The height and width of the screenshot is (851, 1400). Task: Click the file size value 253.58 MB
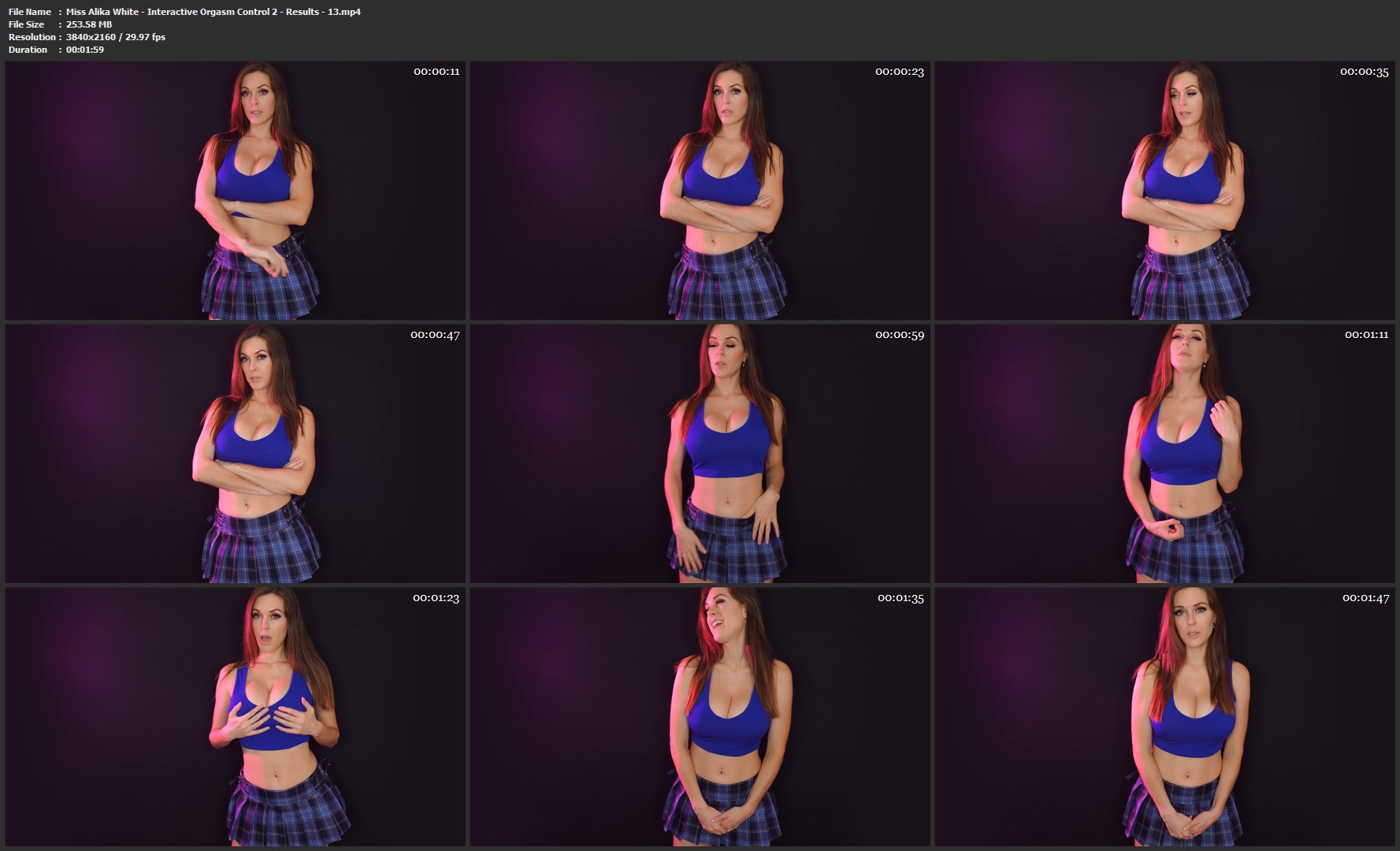point(89,24)
